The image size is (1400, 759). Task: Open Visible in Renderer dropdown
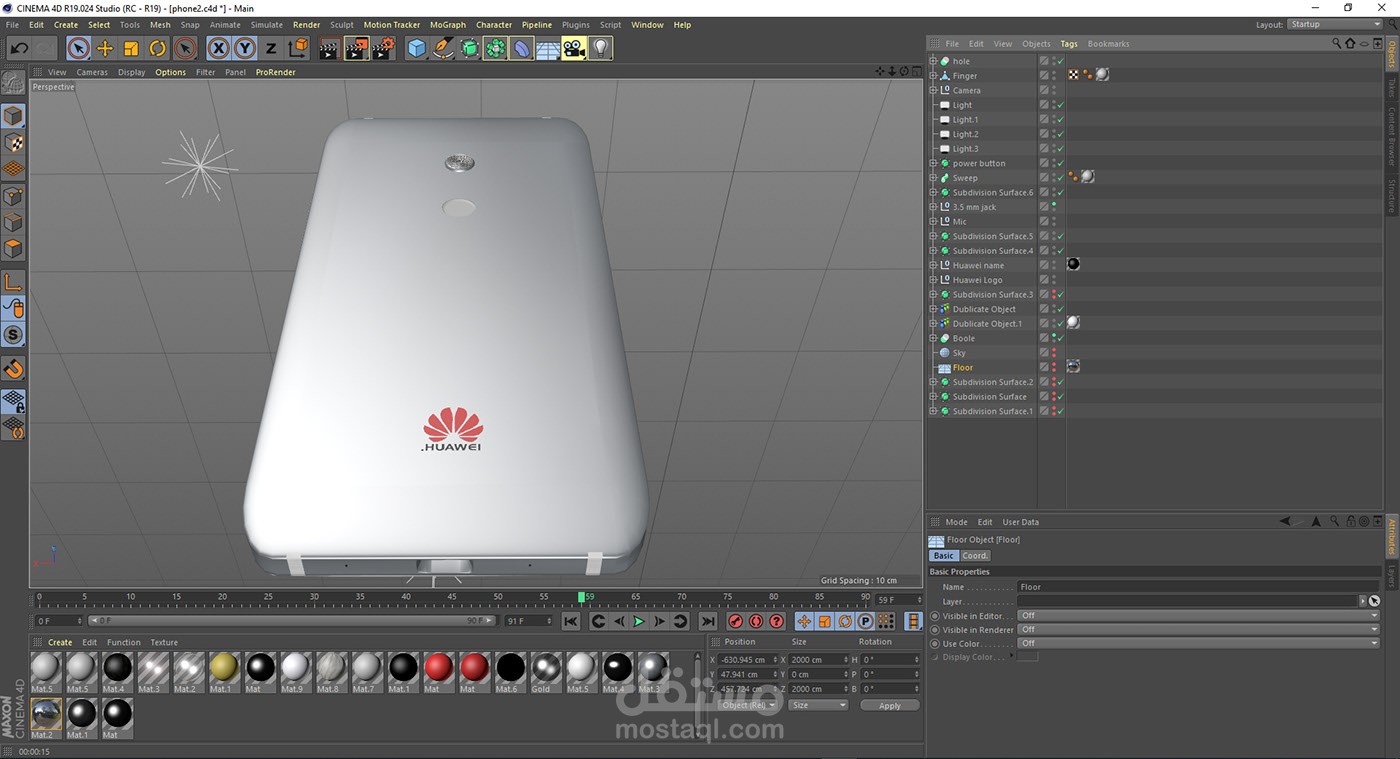click(x=1198, y=630)
